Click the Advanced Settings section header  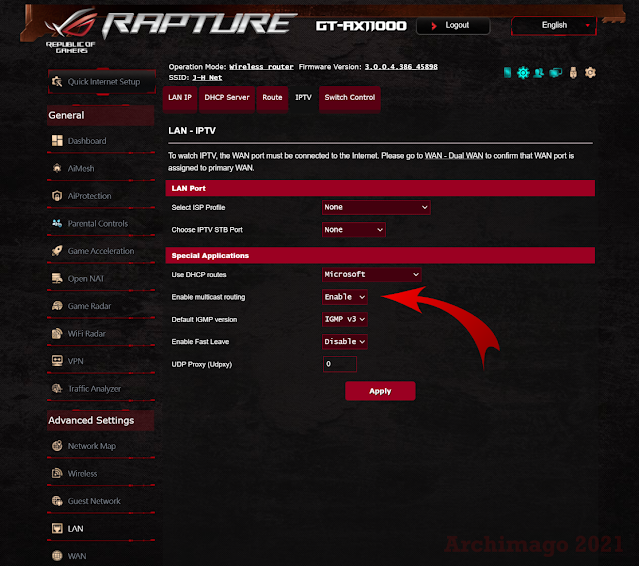pos(101,420)
